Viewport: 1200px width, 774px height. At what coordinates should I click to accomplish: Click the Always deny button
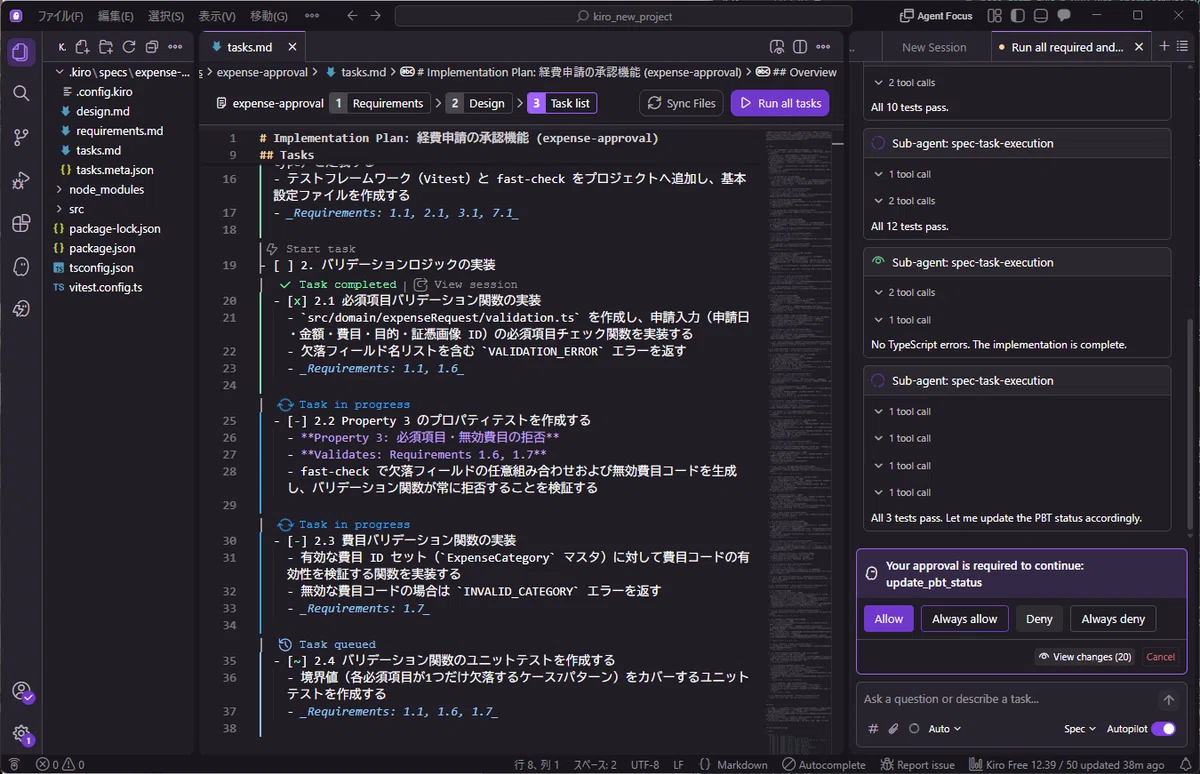pos(1113,619)
